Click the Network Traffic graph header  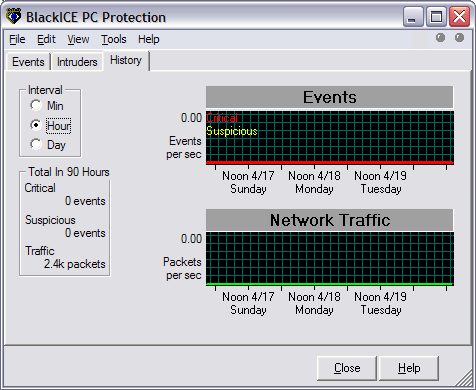tap(329, 220)
